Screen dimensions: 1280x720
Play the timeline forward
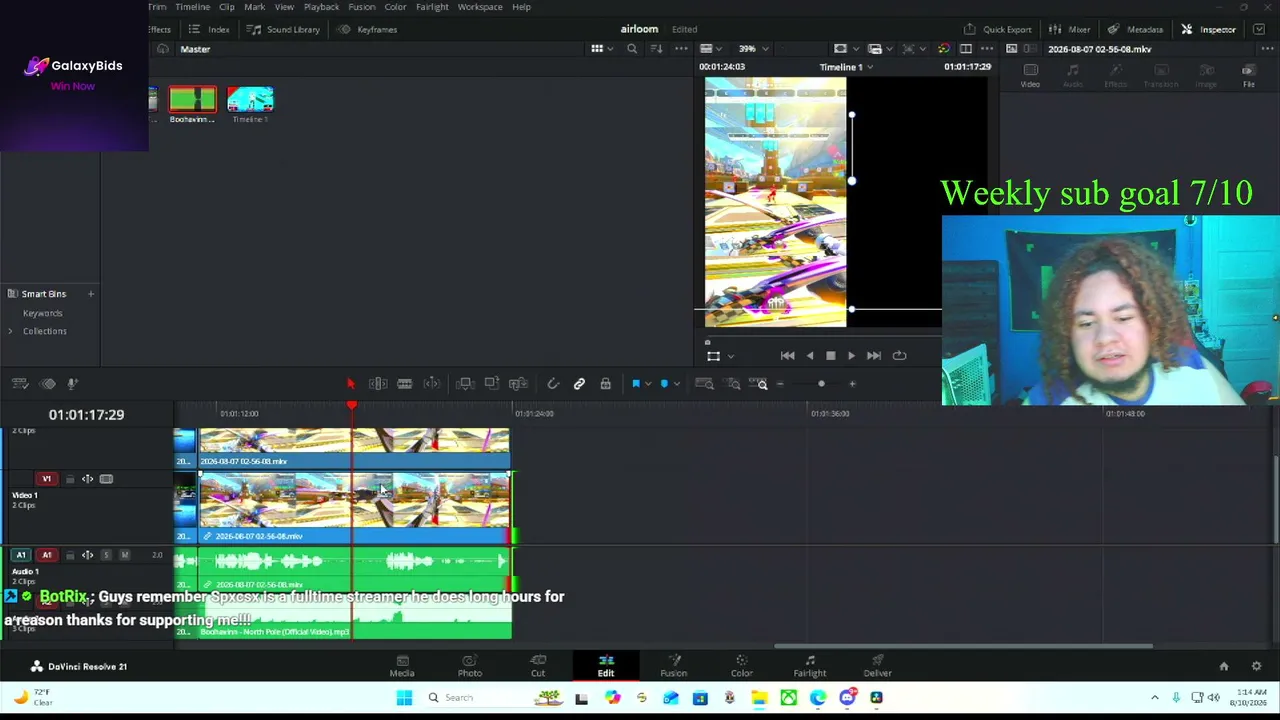tap(851, 355)
